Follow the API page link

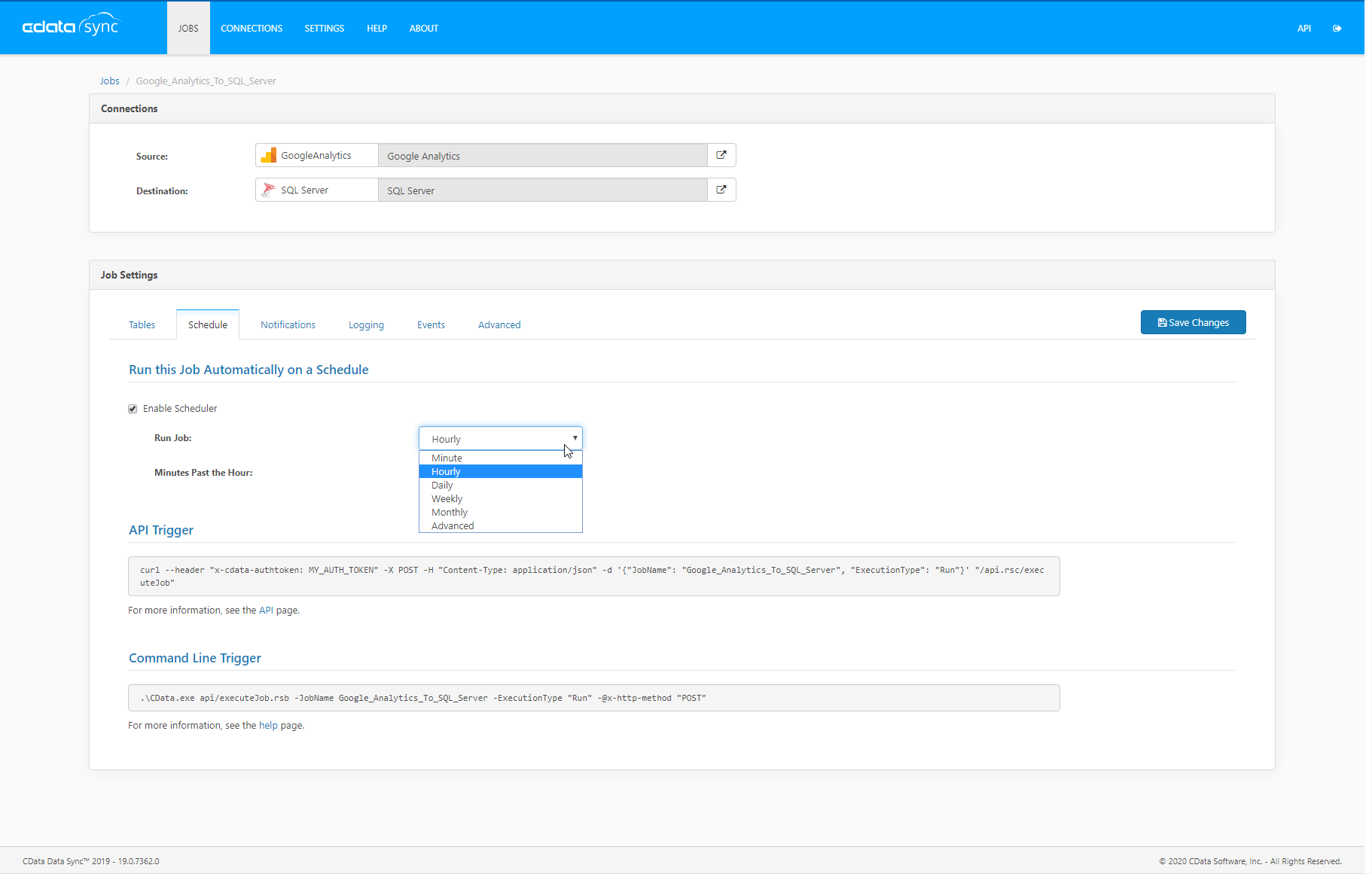(266, 611)
